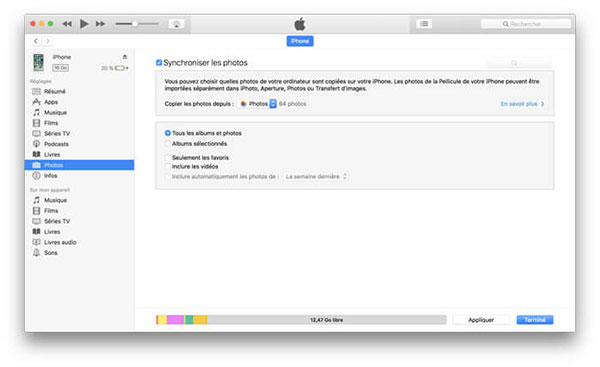Click the photos search field in content
The image size is (600, 367).
point(519,63)
